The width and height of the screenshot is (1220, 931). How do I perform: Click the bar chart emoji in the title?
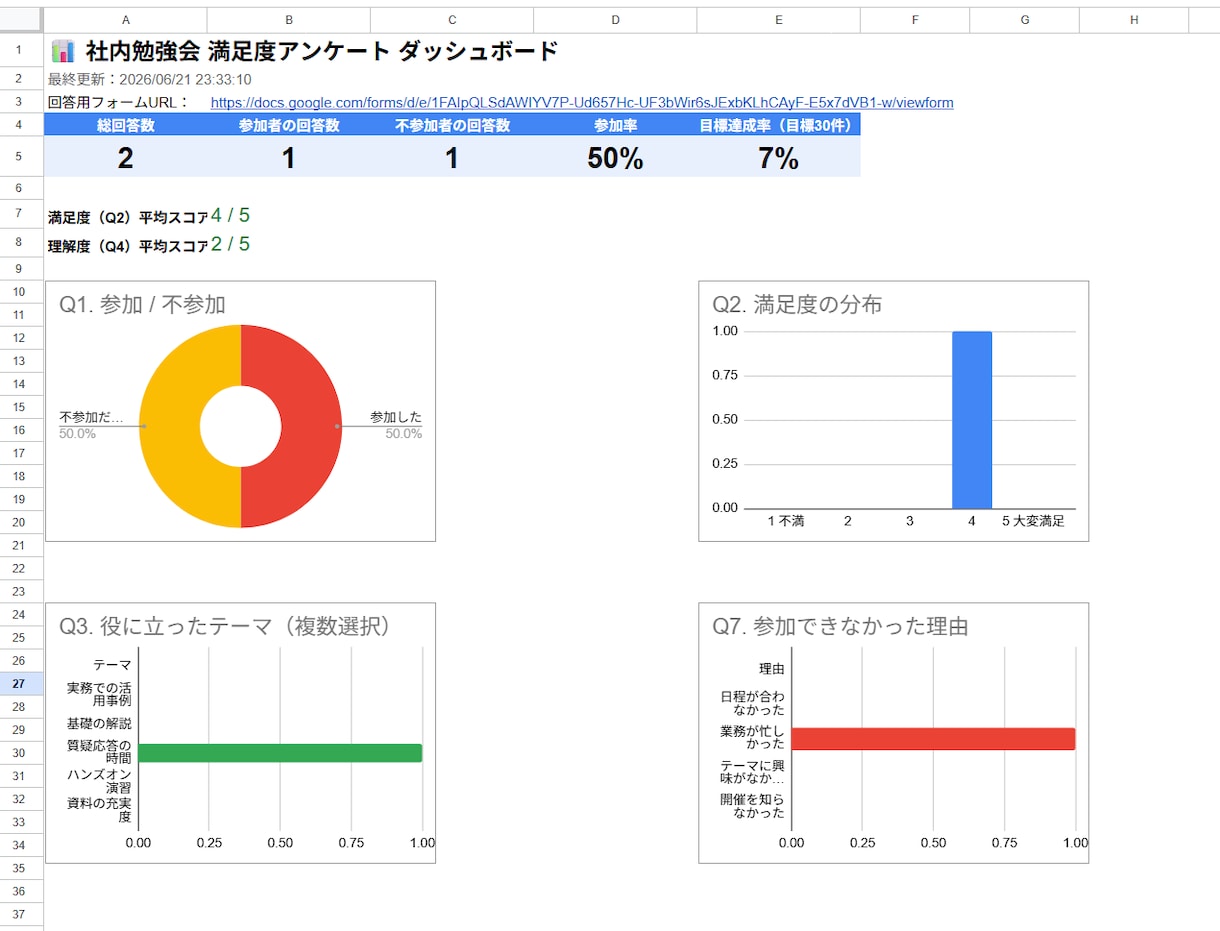(x=63, y=51)
